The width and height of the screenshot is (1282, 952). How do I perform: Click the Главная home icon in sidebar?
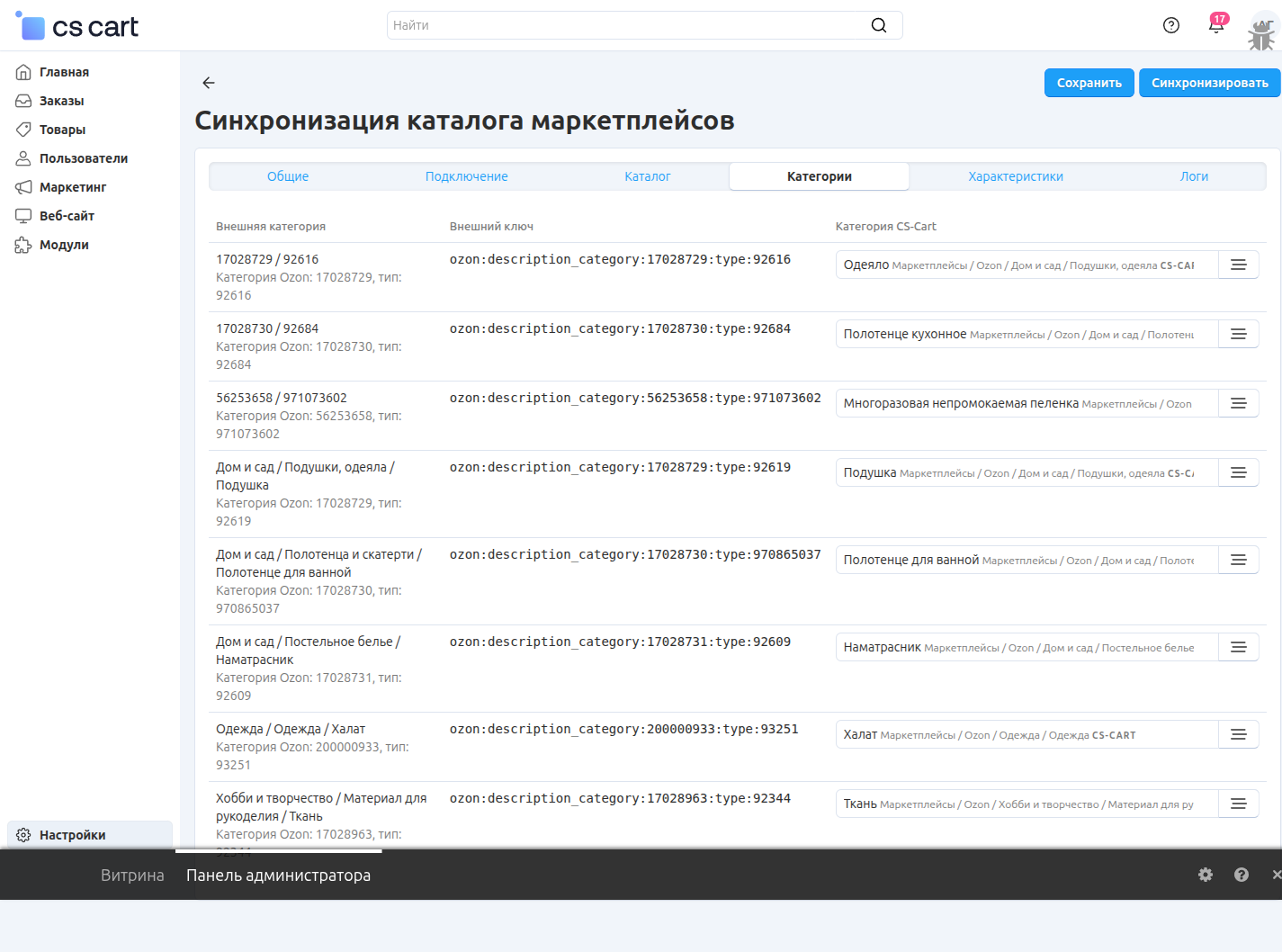tap(23, 72)
